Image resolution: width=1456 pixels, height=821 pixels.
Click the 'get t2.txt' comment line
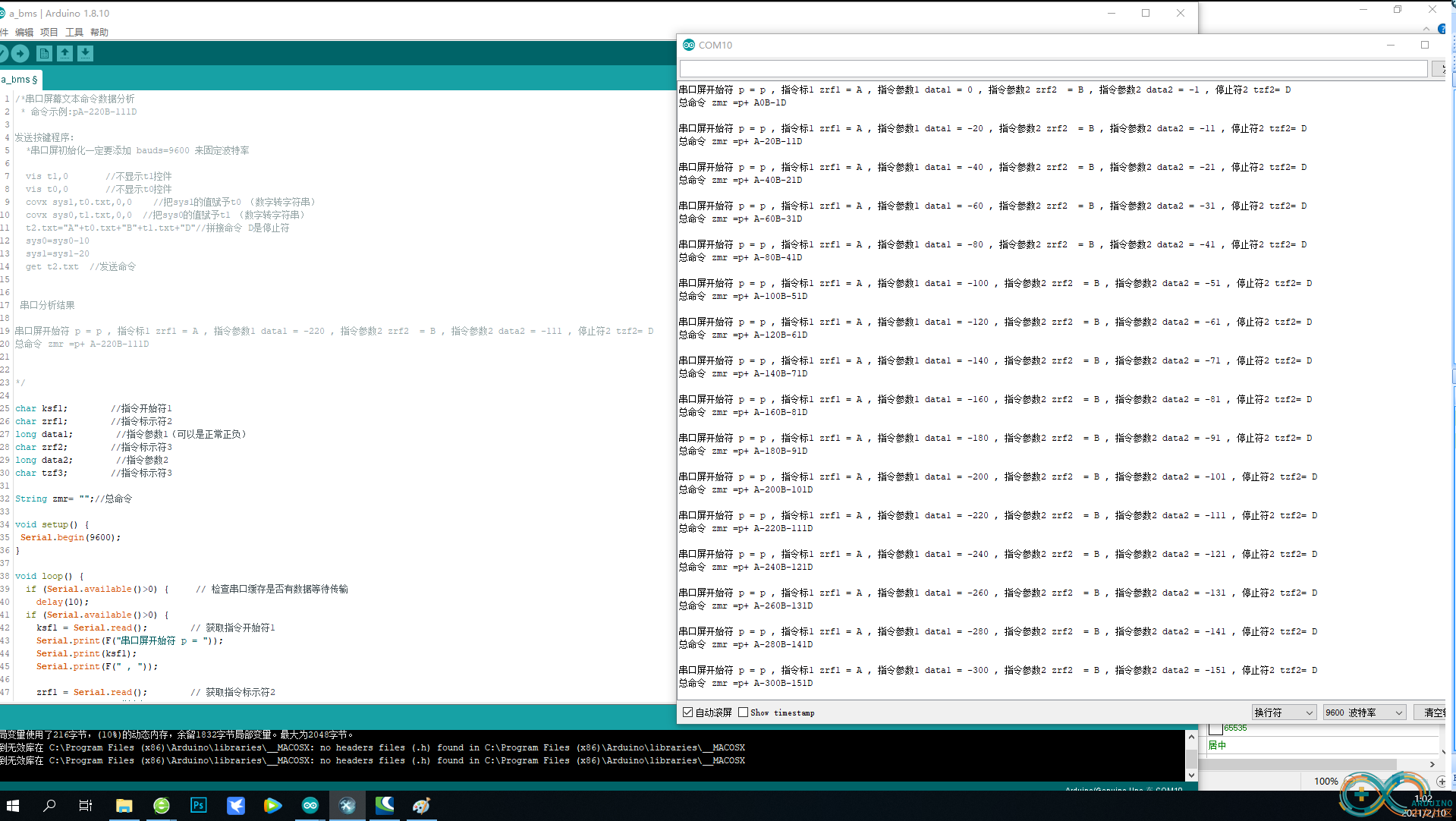click(x=81, y=266)
